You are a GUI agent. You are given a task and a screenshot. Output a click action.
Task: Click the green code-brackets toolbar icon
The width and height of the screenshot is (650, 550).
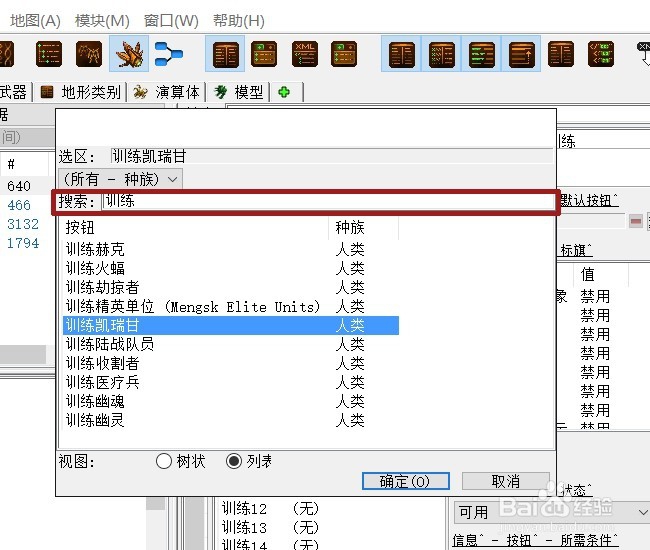tap(601, 54)
